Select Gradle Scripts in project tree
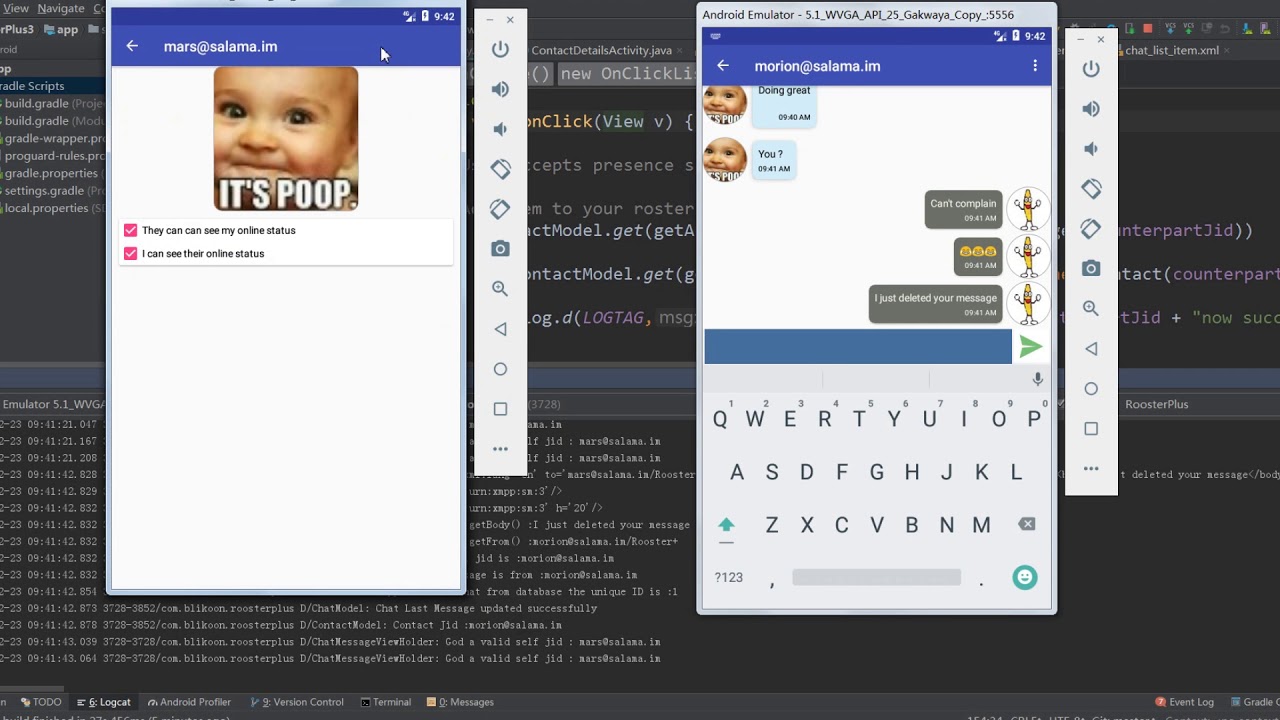1280x720 pixels. coord(32,86)
